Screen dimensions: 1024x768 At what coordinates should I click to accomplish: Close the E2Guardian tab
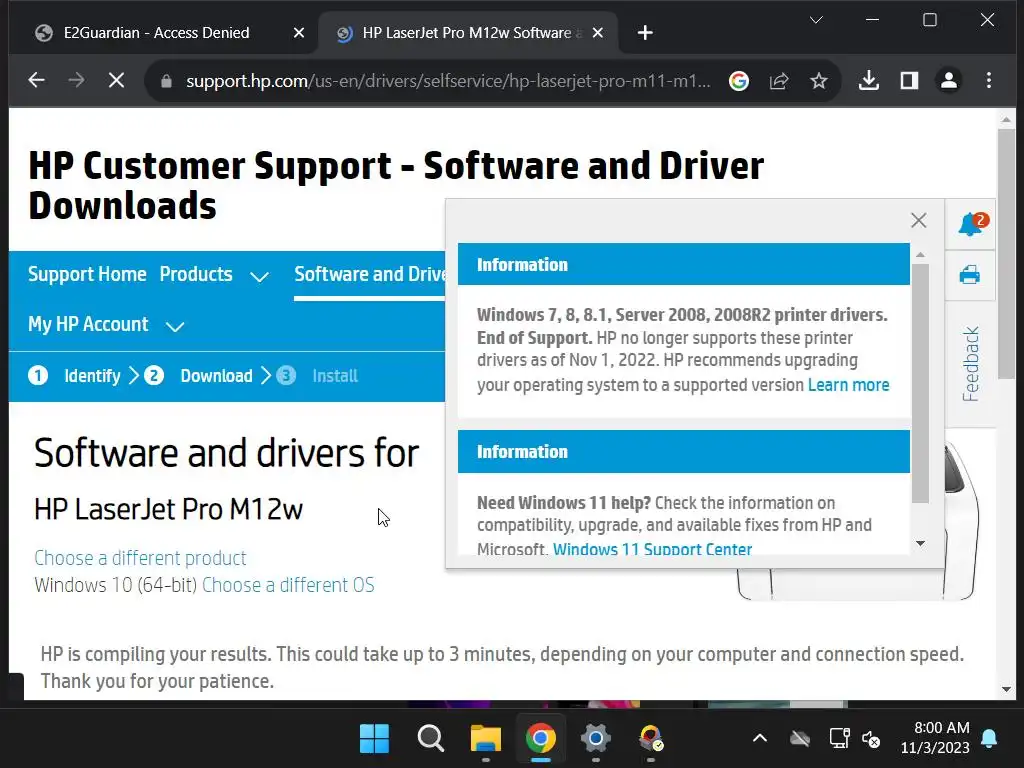(x=298, y=33)
